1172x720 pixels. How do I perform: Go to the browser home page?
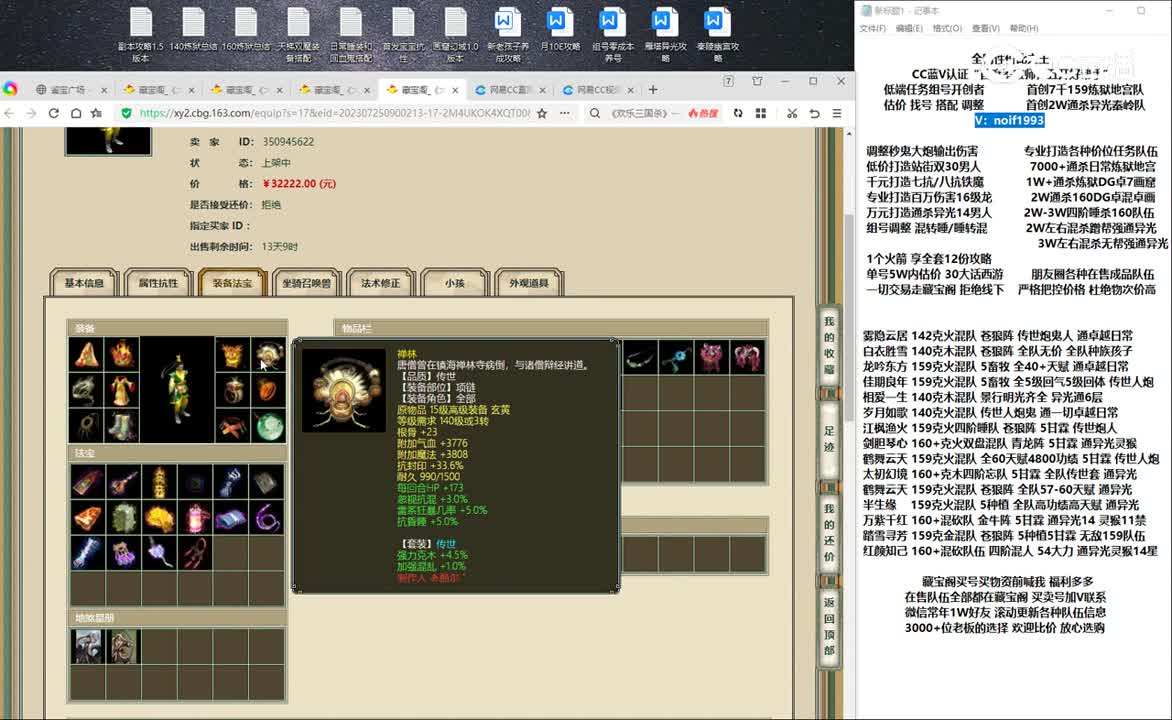point(75,113)
